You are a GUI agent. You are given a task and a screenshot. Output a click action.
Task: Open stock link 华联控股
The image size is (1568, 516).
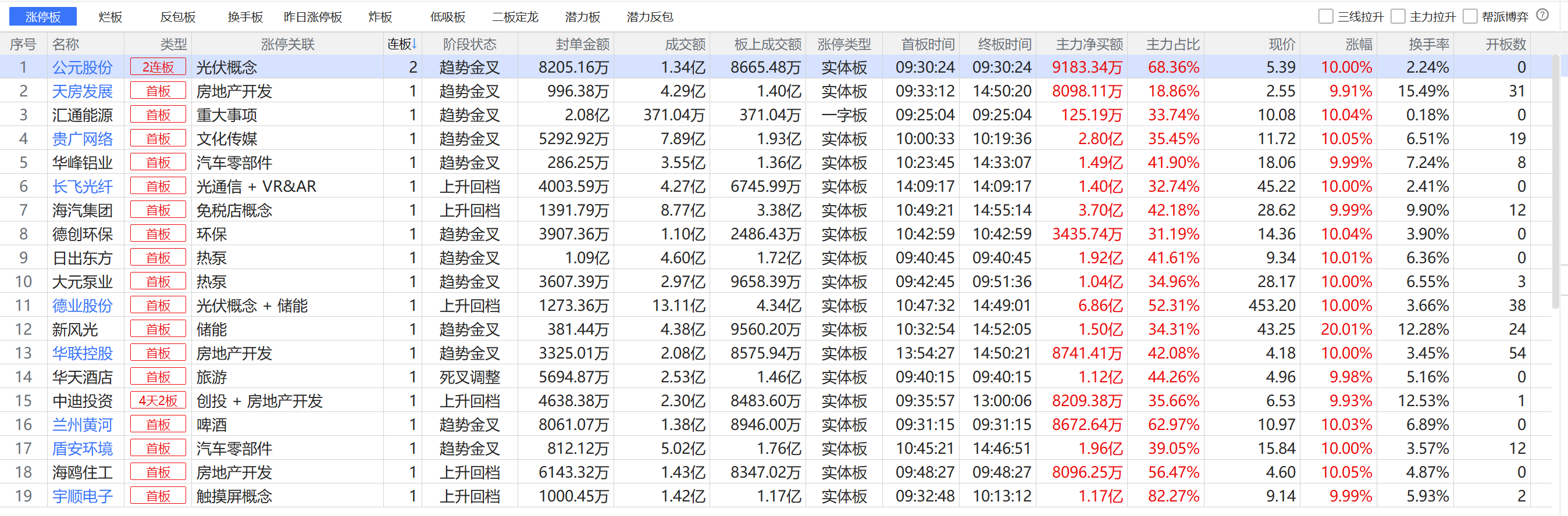click(x=82, y=353)
